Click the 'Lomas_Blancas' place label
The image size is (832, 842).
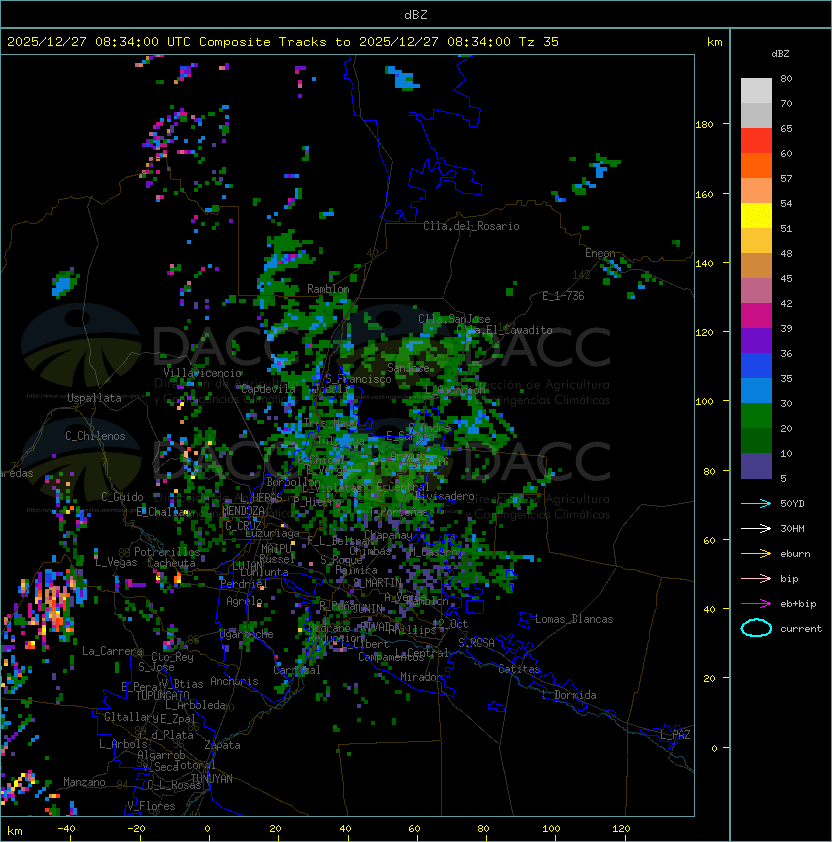point(574,619)
